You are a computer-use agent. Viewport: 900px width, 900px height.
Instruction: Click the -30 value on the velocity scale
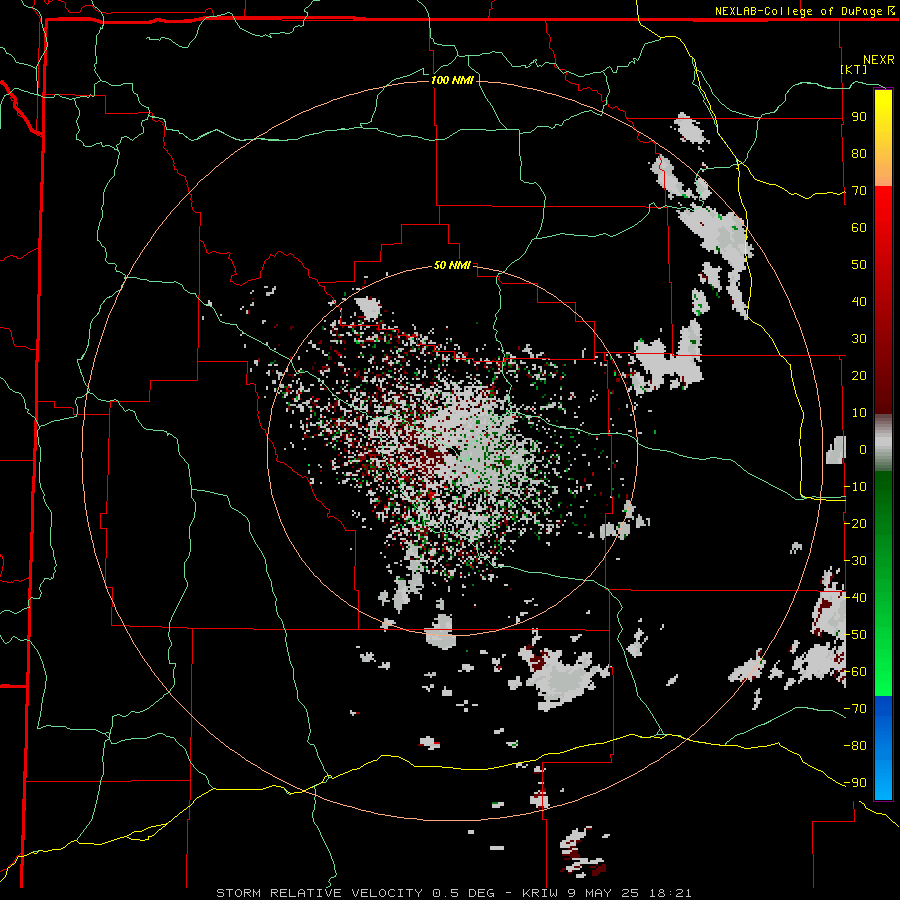(x=855, y=561)
